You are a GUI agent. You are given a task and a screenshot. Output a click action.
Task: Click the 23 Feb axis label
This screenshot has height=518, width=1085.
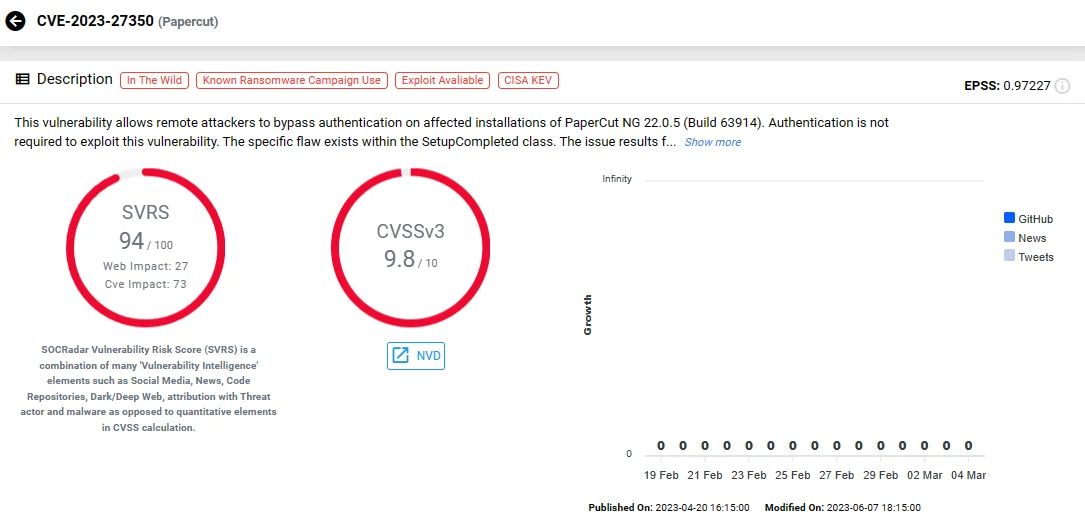click(749, 475)
